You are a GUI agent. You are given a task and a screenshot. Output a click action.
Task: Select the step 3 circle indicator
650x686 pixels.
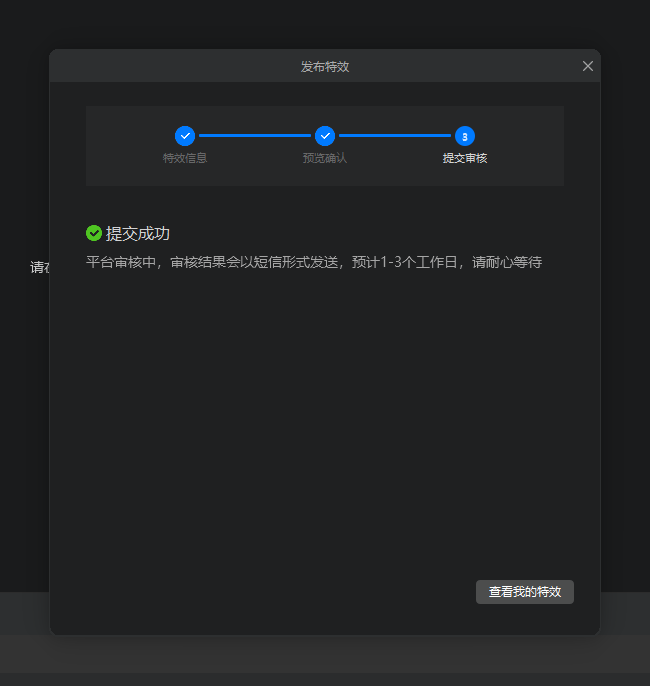pyautogui.click(x=465, y=136)
